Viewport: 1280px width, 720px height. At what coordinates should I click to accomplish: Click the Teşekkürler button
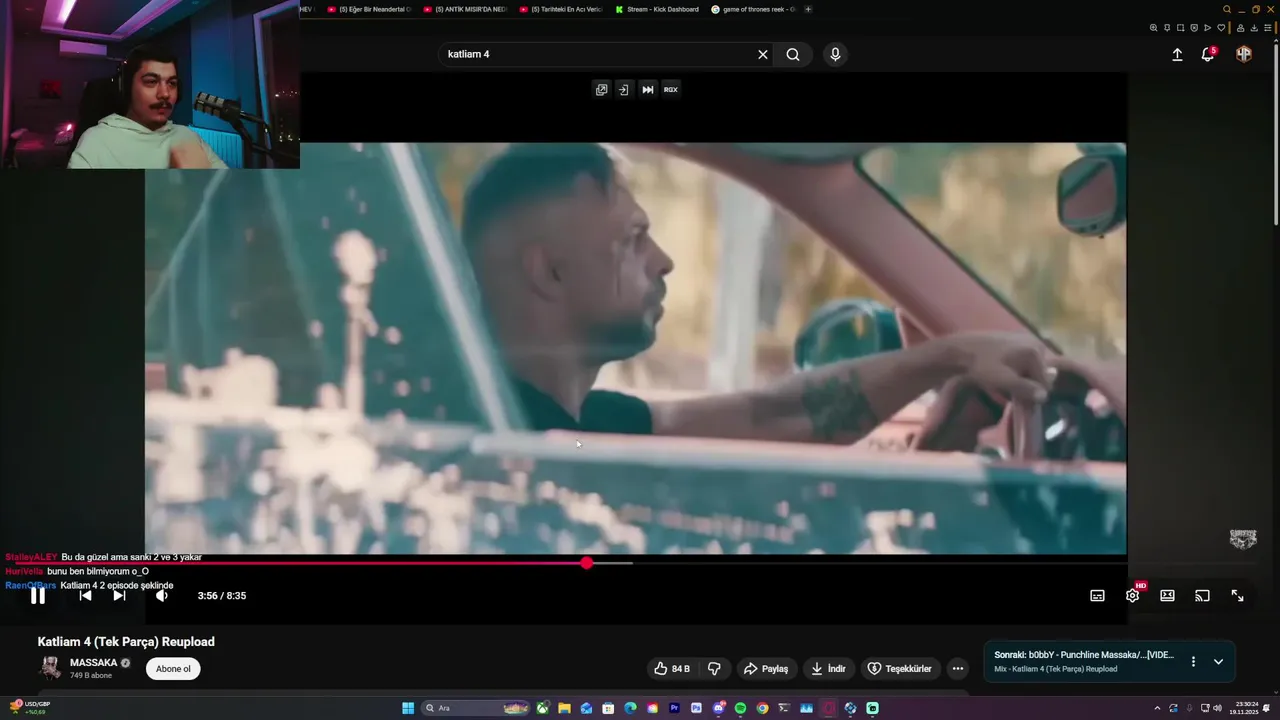pyautogui.click(x=899, y=669)
